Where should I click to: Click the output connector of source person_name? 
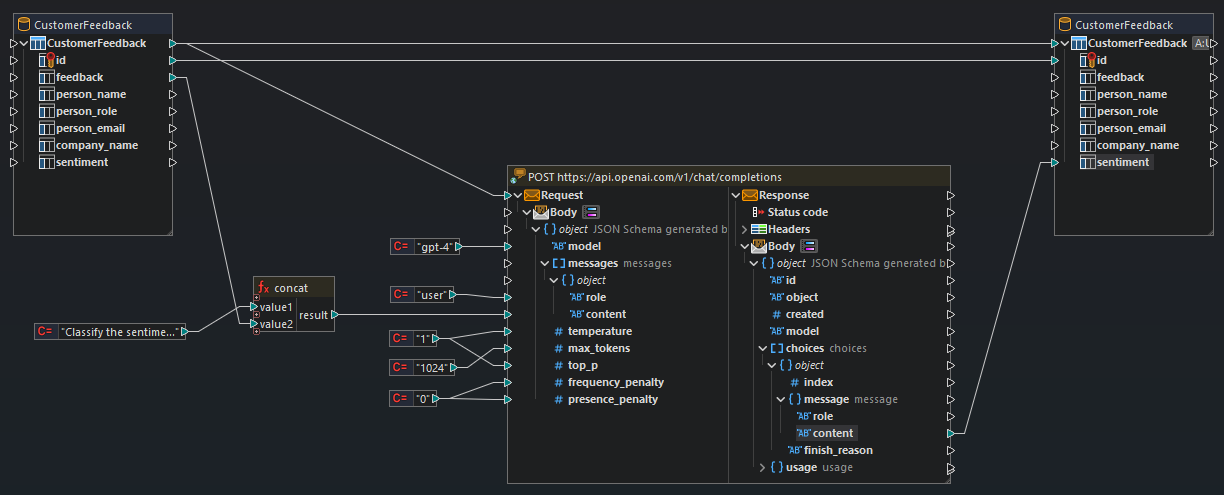pos(173,94)
